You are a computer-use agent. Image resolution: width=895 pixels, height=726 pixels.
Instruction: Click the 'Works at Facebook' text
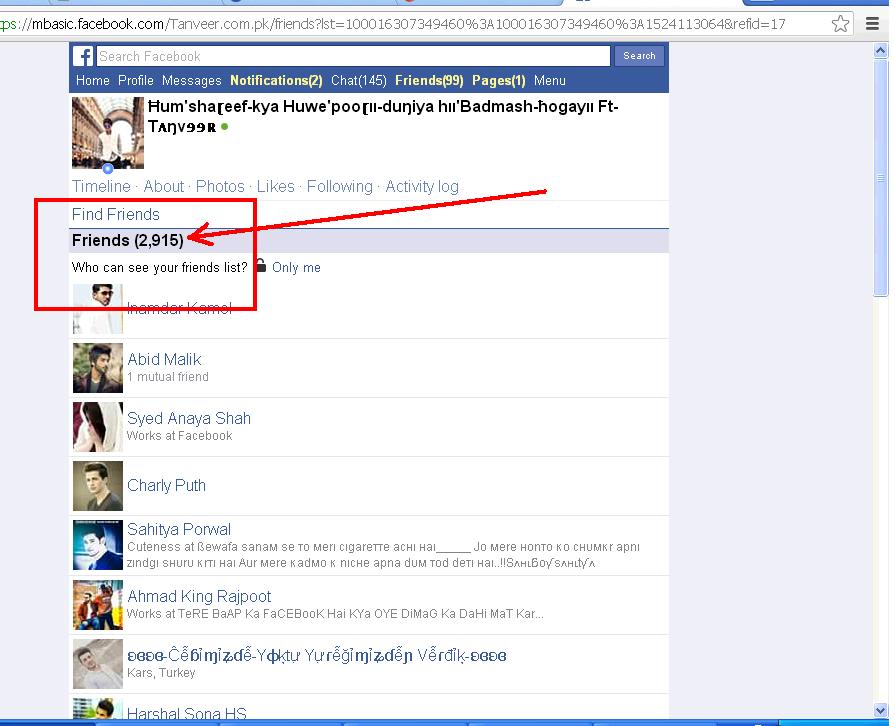point(179,435)
